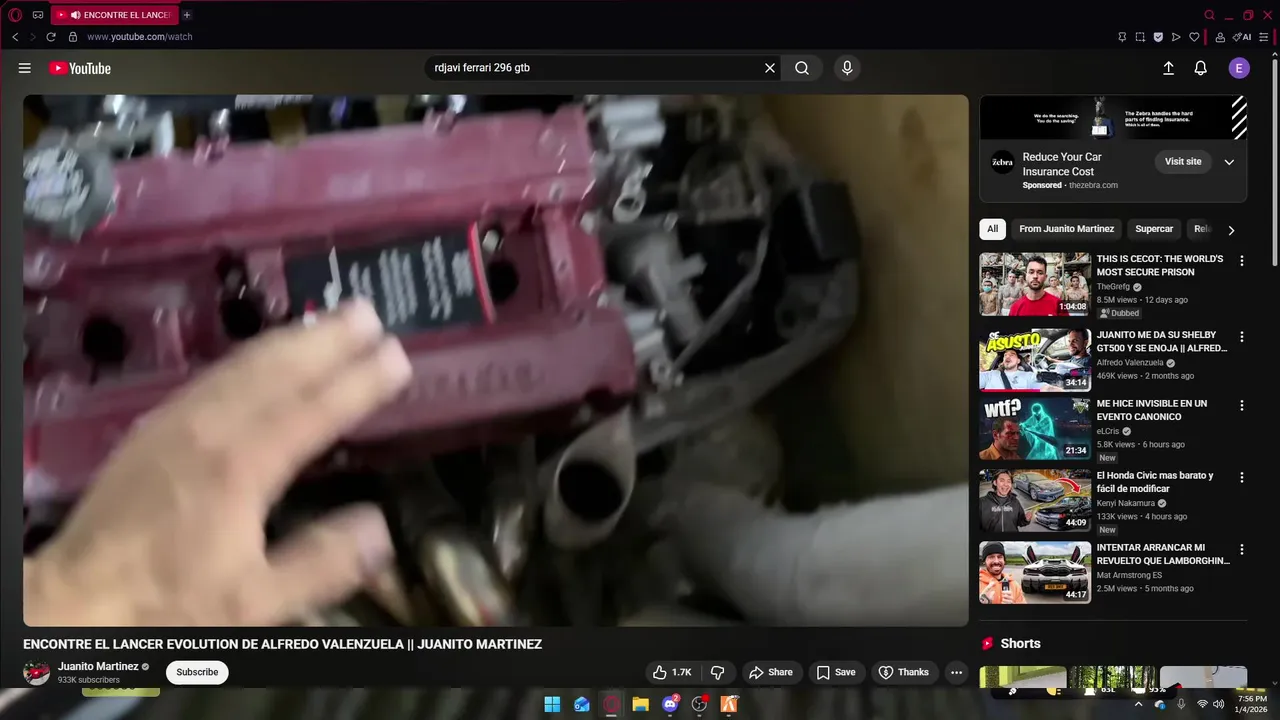Reload the current page
The width and height of the screenshot is (1280, 720).
point(51,37)
